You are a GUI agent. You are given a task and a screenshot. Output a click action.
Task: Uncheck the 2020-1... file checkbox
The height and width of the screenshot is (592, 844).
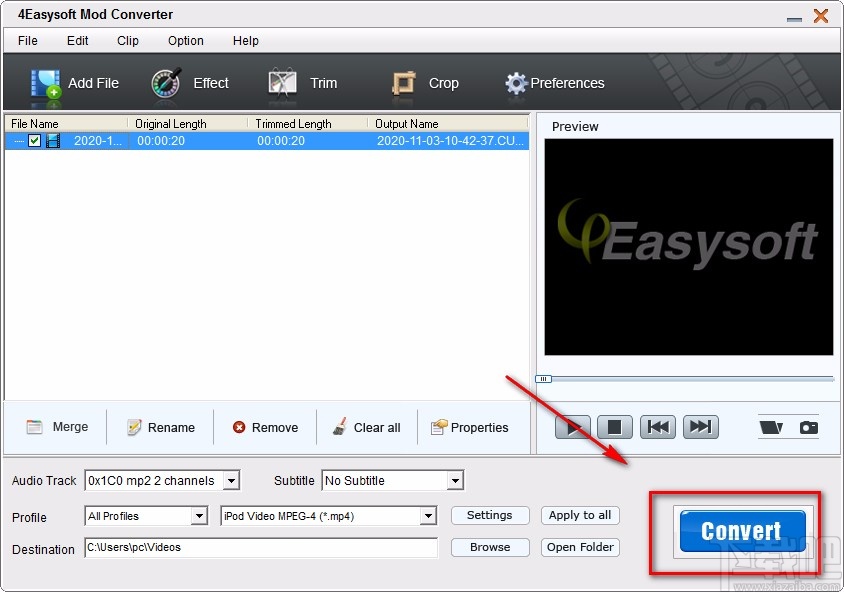(x=35, y=141)
